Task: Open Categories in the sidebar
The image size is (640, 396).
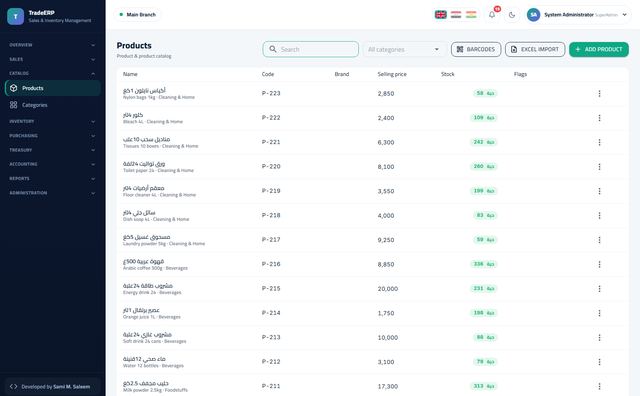Action: 53,105
